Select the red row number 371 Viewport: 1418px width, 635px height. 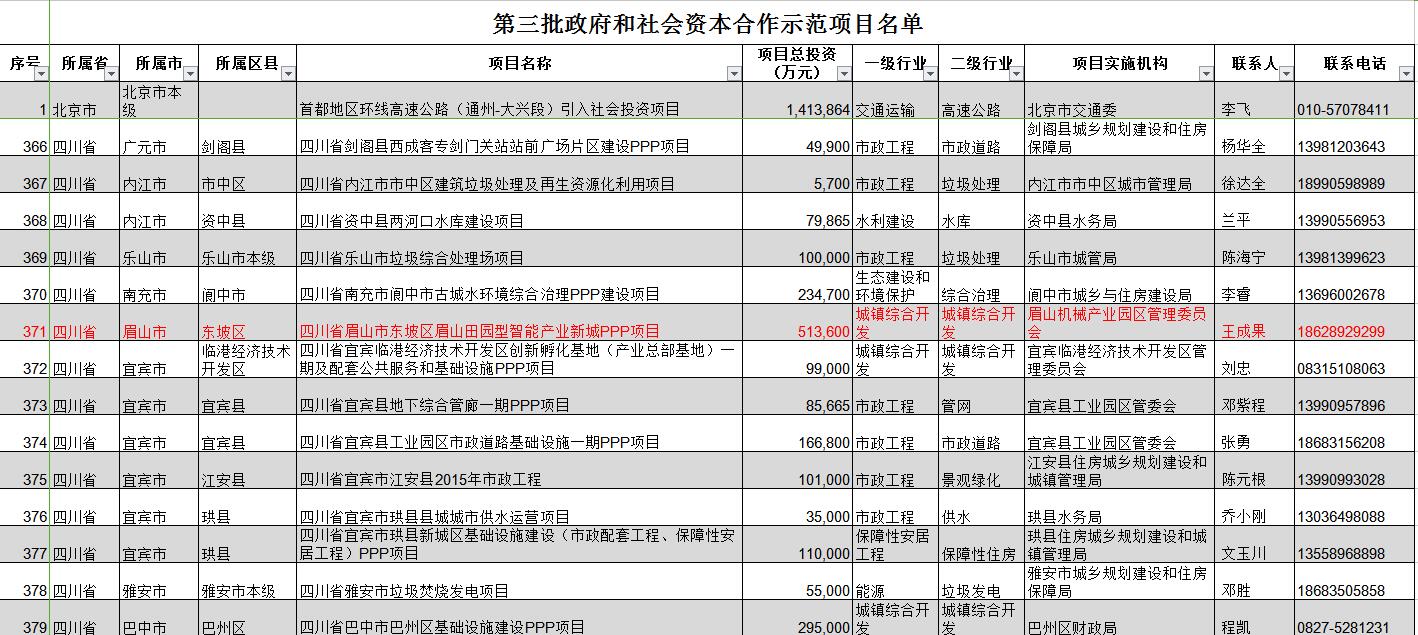[x=25, y=323]
